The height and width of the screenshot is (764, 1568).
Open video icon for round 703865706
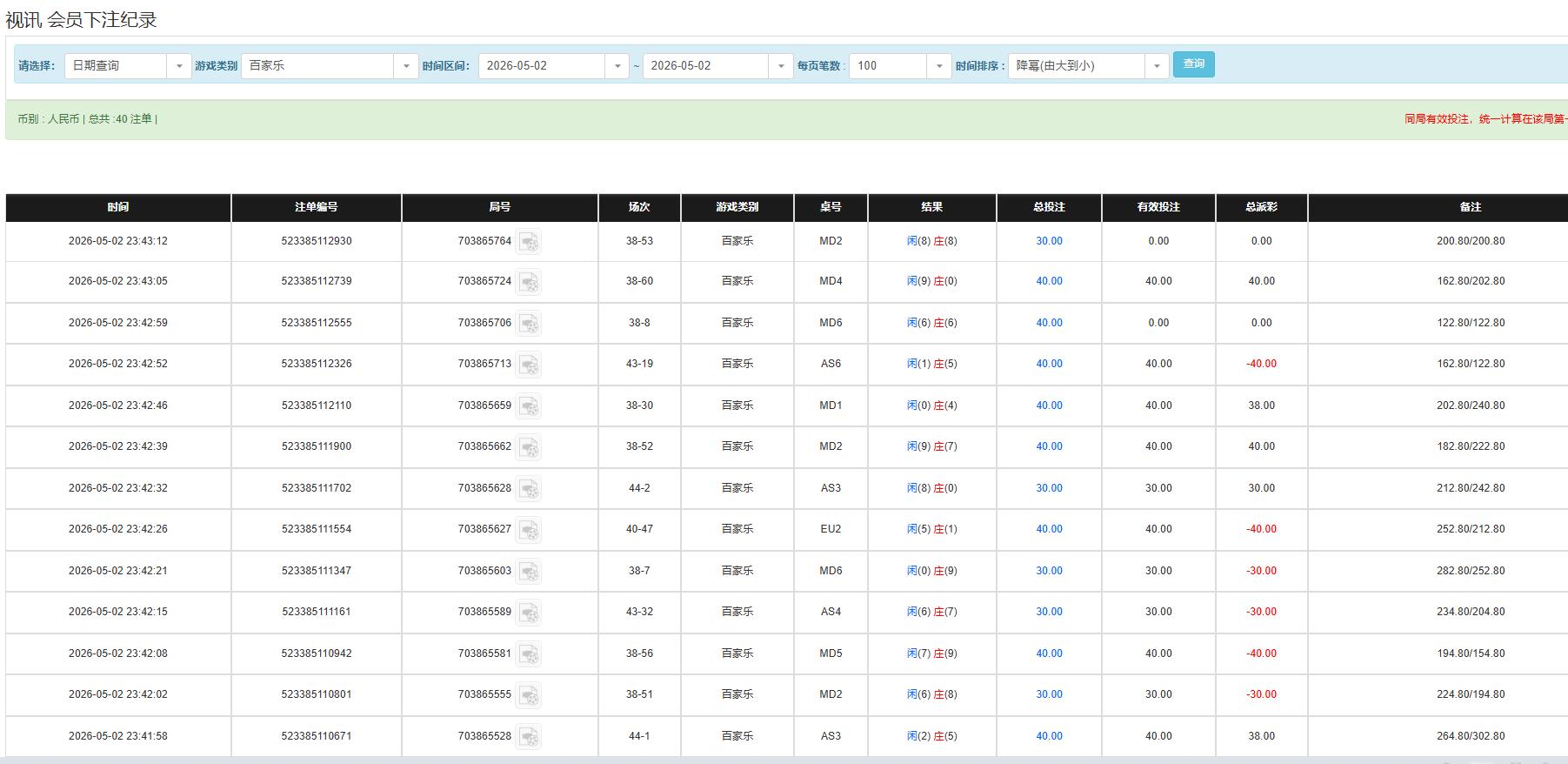click(529, 323)
